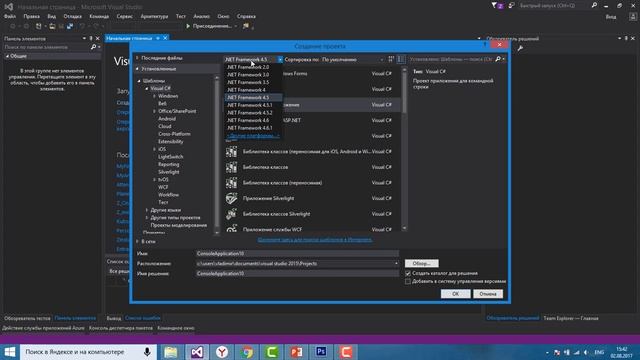Open the 'Отладка' menu
640x360 pixels.
(73, 16)
